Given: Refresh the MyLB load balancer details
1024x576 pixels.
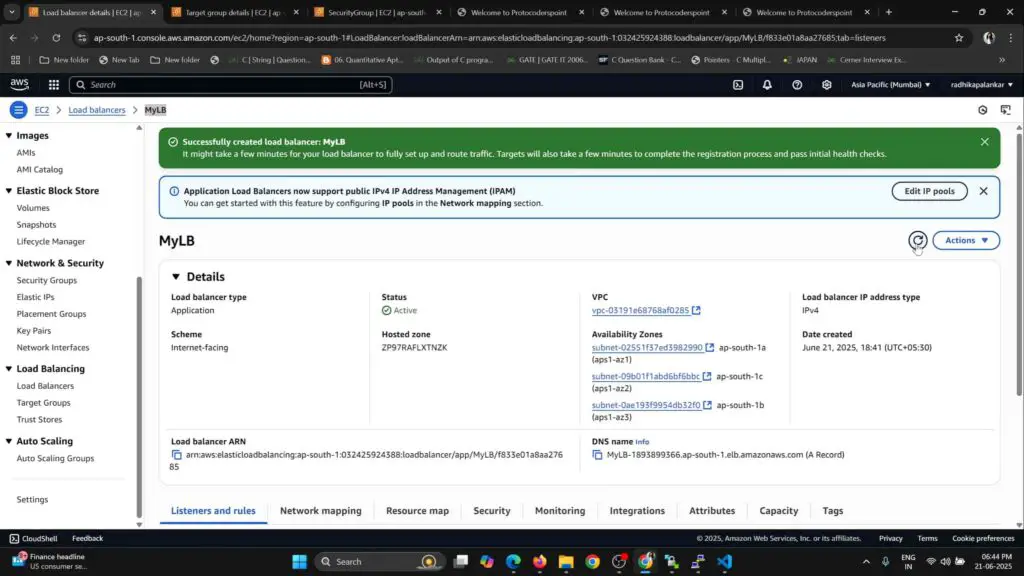Looking at the screenshot, I should 918,240.
